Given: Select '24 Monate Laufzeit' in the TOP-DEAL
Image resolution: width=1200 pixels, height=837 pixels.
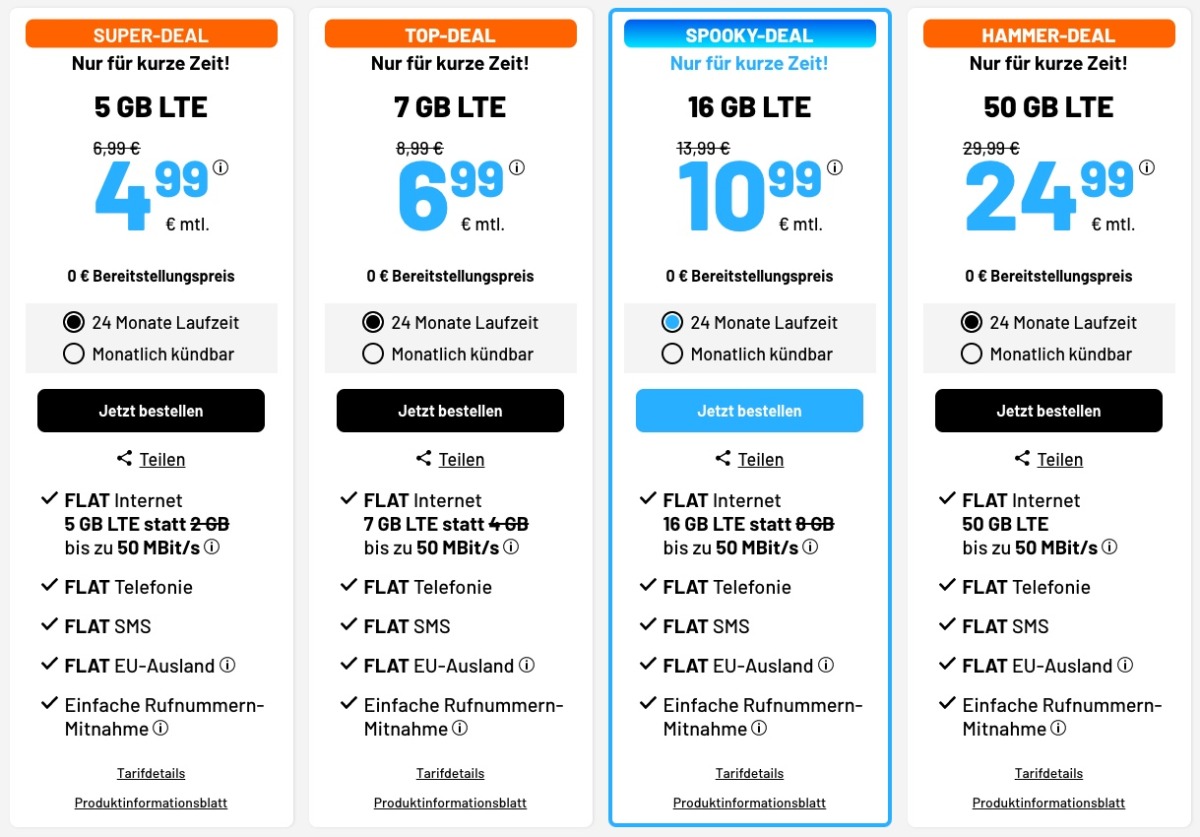Looking at the screenshot, I should pos(372,322).
